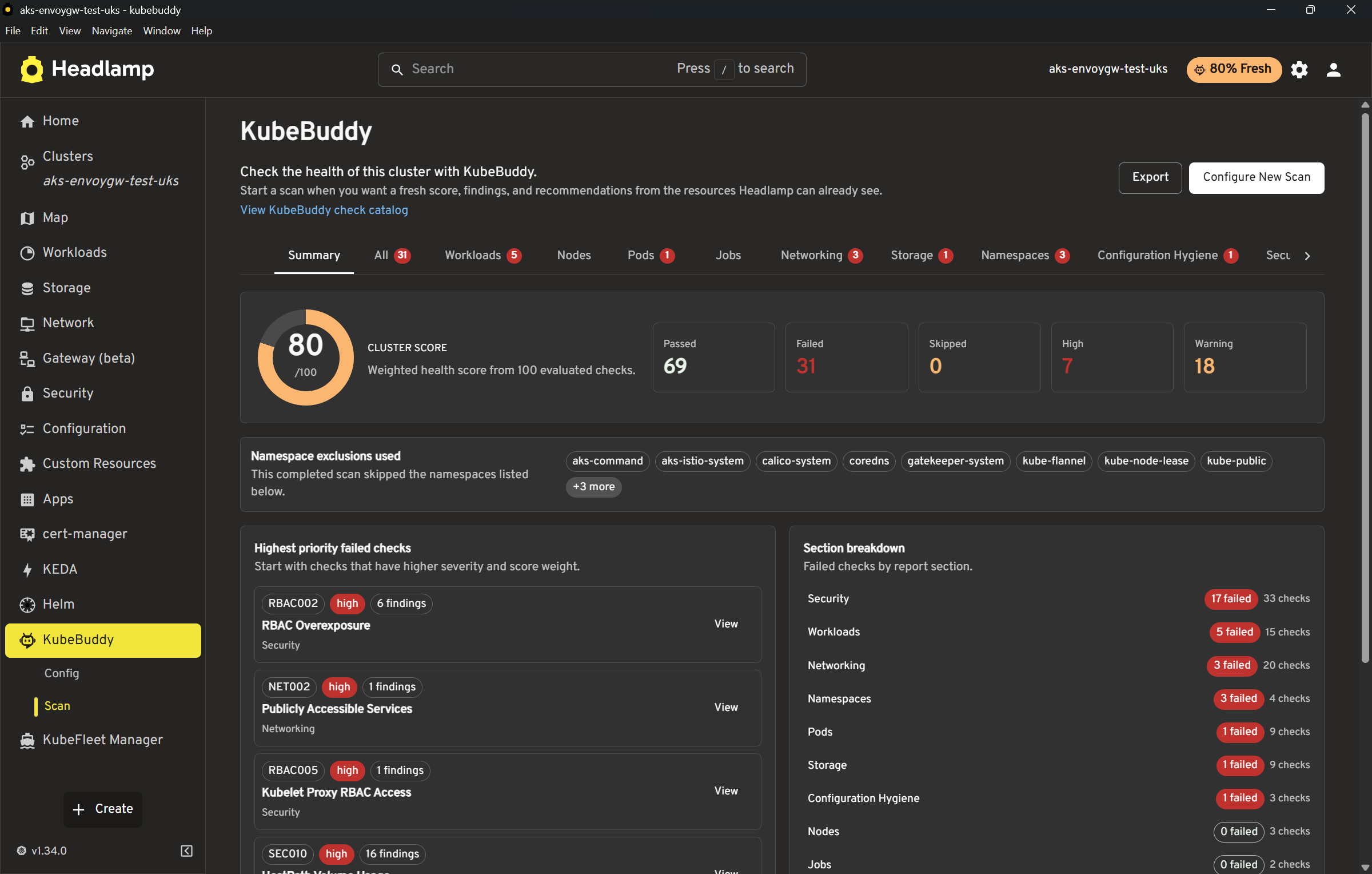Click the Configuration sidebar icon
The width and height of the screenshot is (1372, 874).
pos(27,429)
